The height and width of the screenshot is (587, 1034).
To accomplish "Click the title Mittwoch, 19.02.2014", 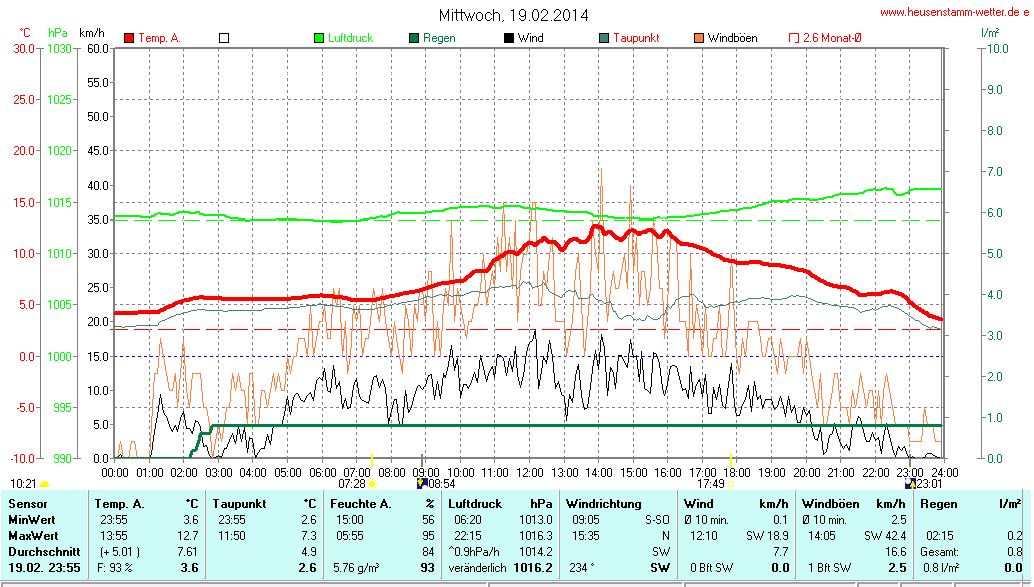I will click(514, 15).
